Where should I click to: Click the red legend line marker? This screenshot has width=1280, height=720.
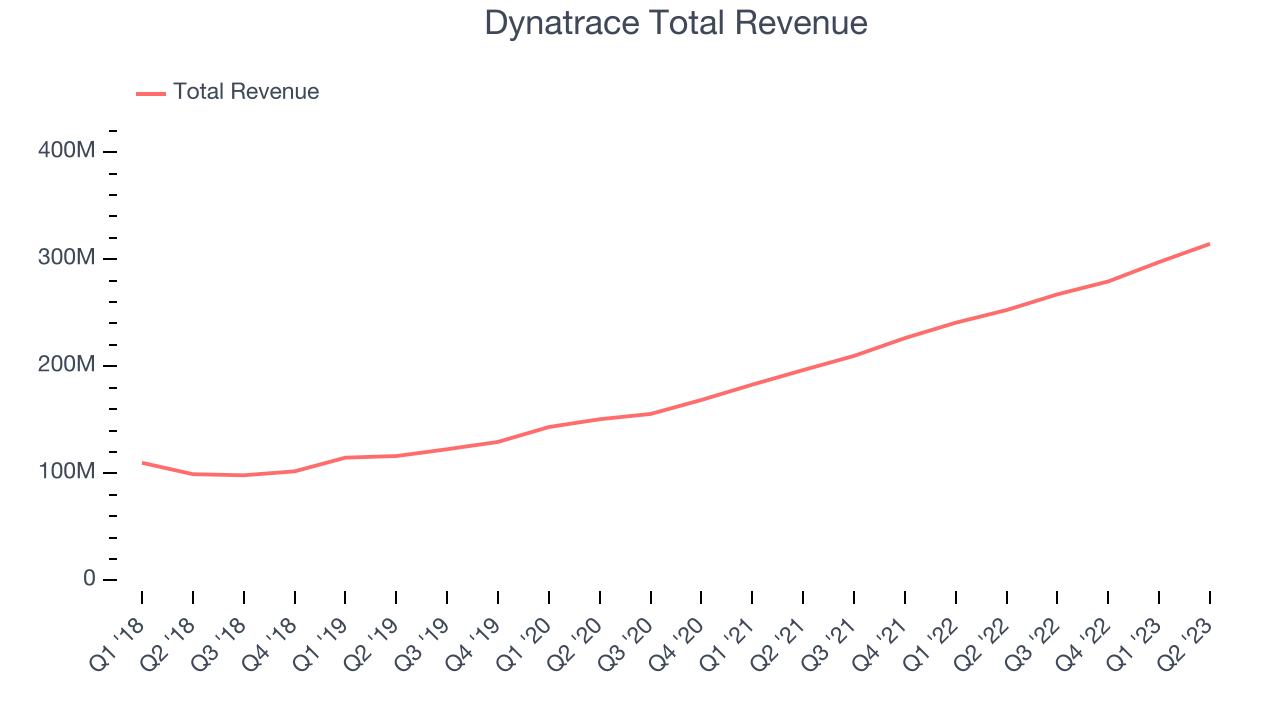pos(150,91)
